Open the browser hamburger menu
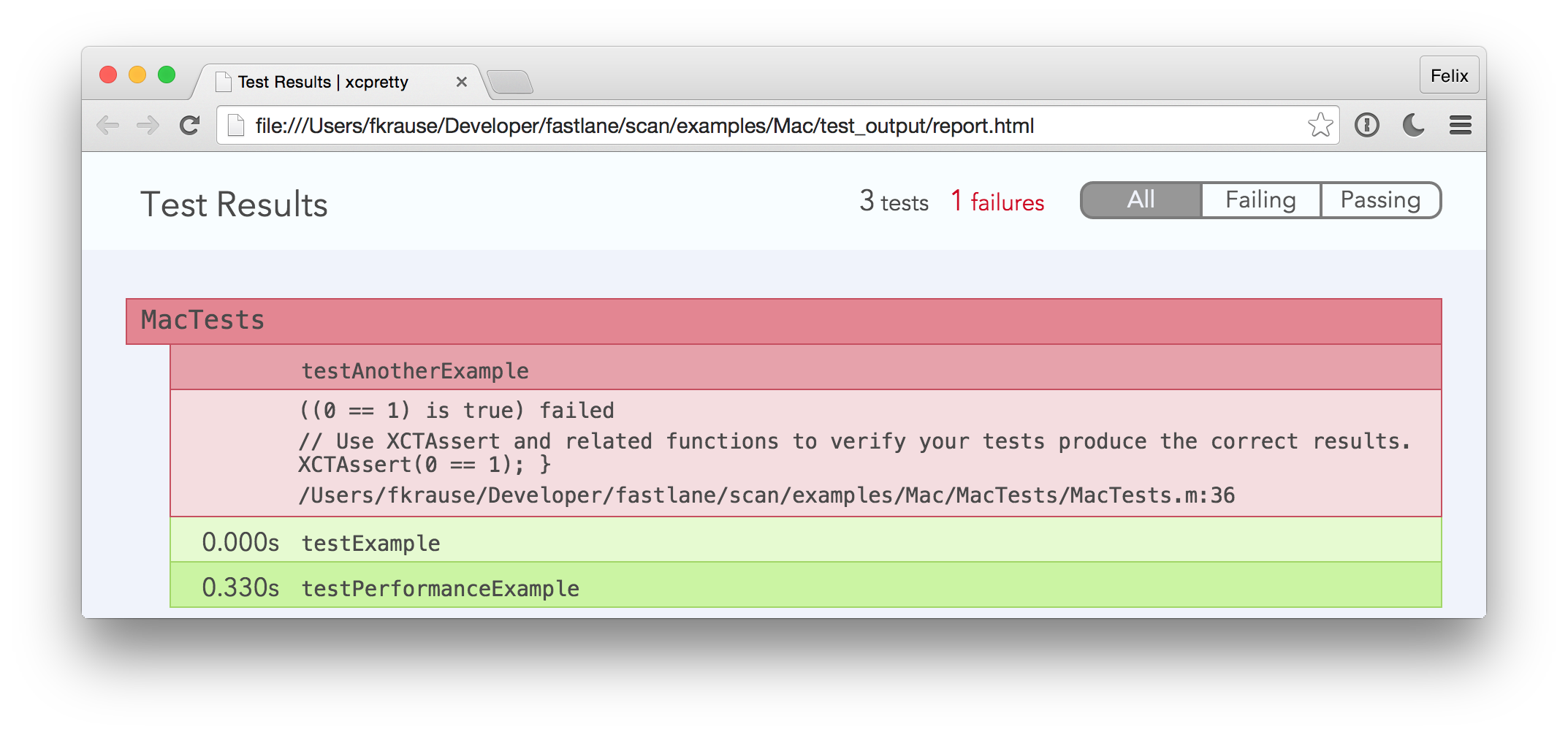This screenshot has height=735, width=1568. (1460, 125)
